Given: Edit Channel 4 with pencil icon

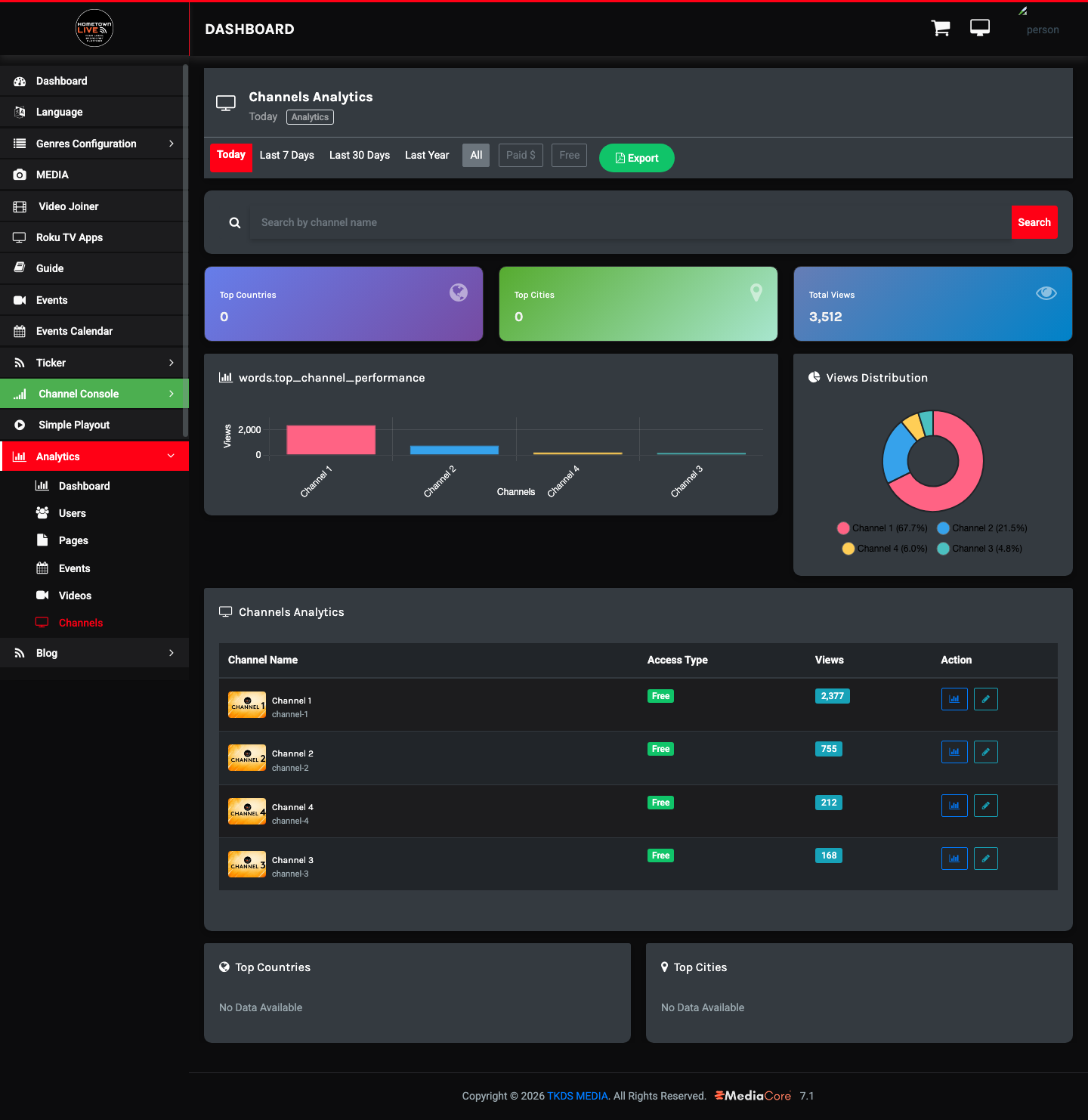Looking at the screenshot, I should pos(986,806).
